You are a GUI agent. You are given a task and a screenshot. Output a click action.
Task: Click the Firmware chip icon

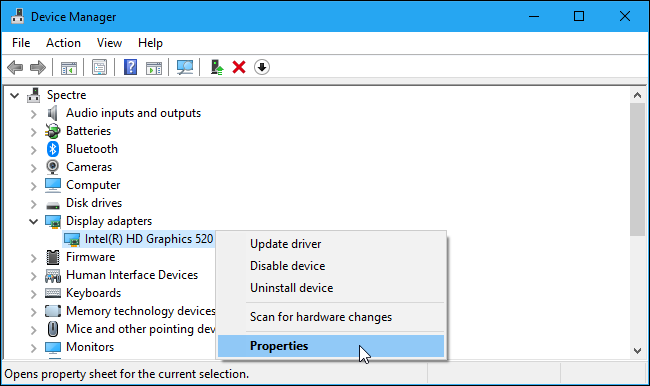pyautogui.click(x=53, y=257)
